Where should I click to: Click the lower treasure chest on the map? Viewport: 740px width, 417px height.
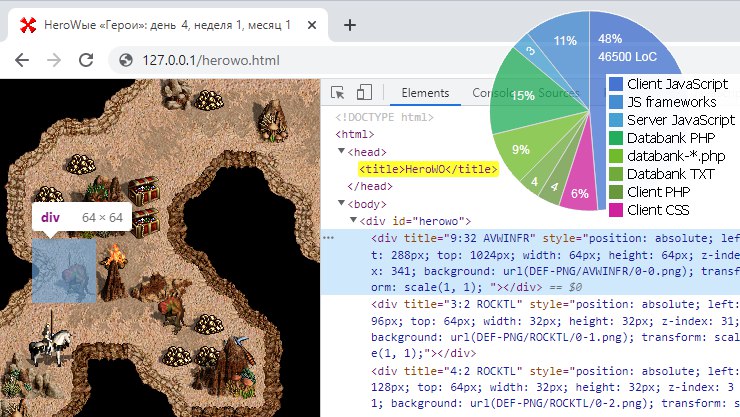pos(146,223)
